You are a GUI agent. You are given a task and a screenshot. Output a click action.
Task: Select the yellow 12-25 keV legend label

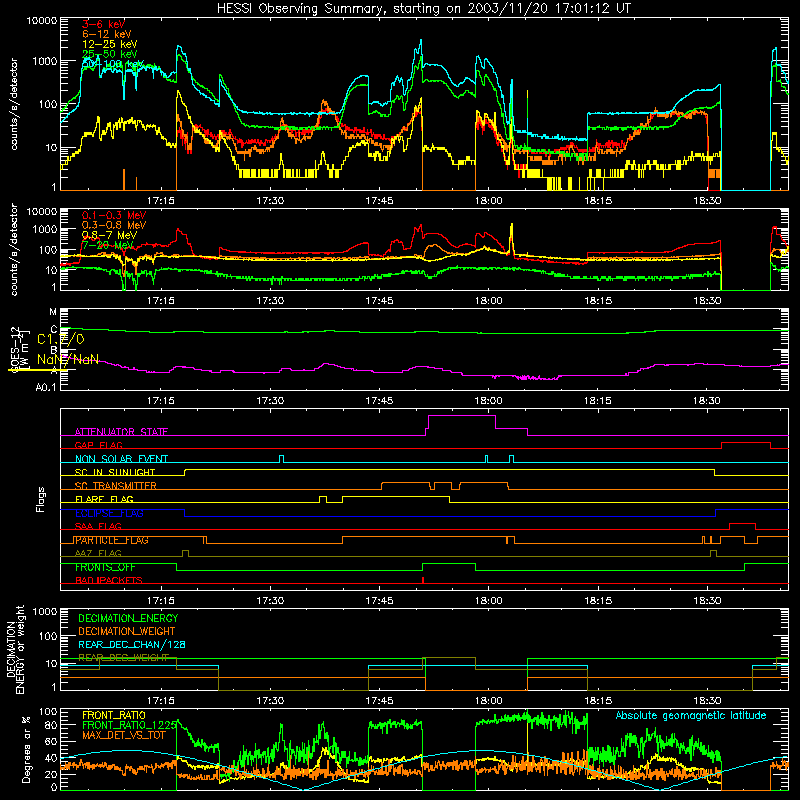pos(110,44)
